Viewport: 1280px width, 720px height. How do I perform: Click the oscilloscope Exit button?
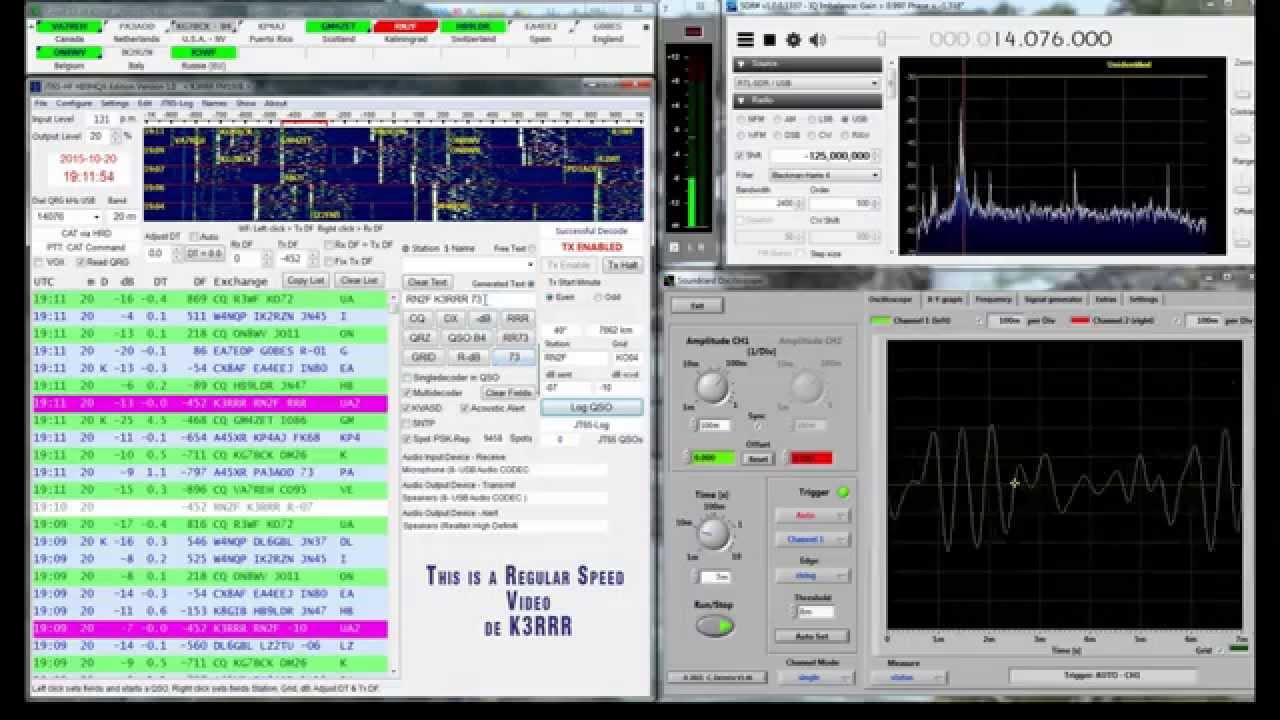(x=698, y=305)
